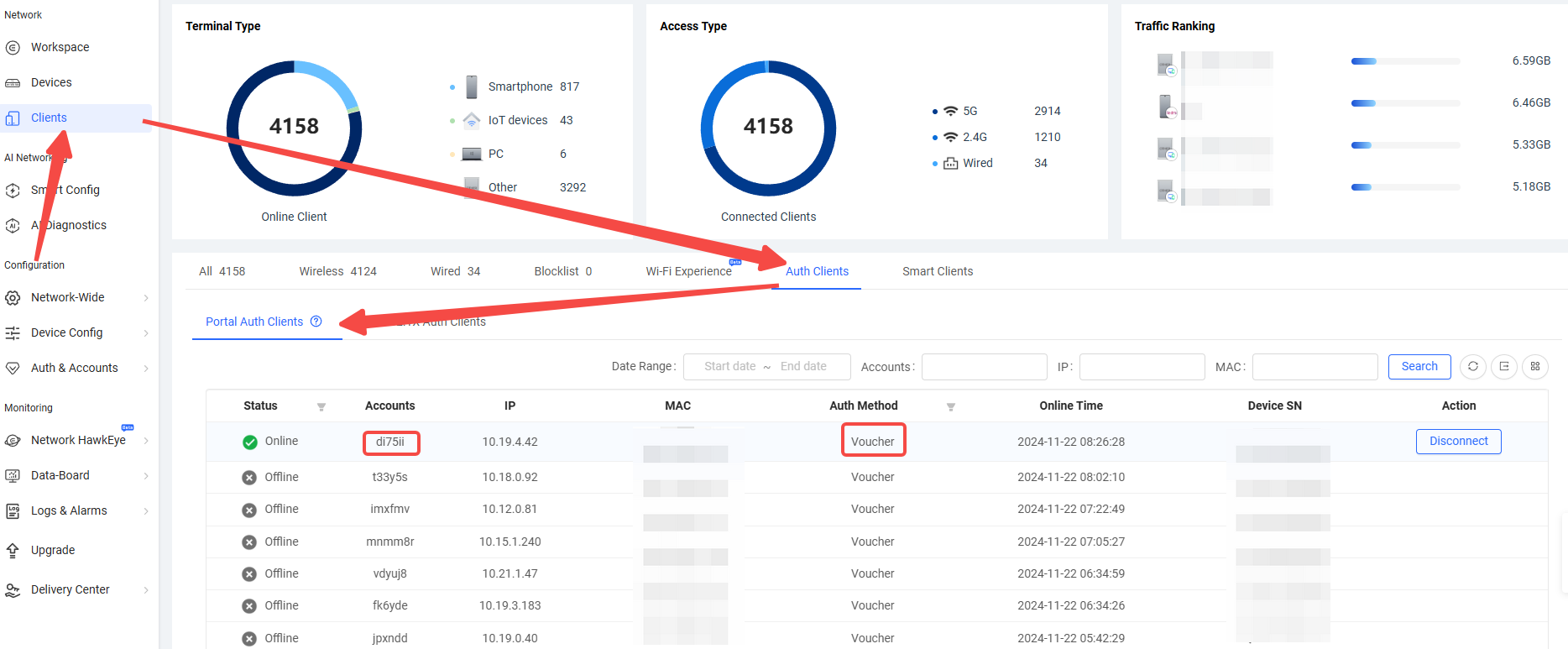Click the refresh icon beside Search
1568x649 pixels.
1472,367
